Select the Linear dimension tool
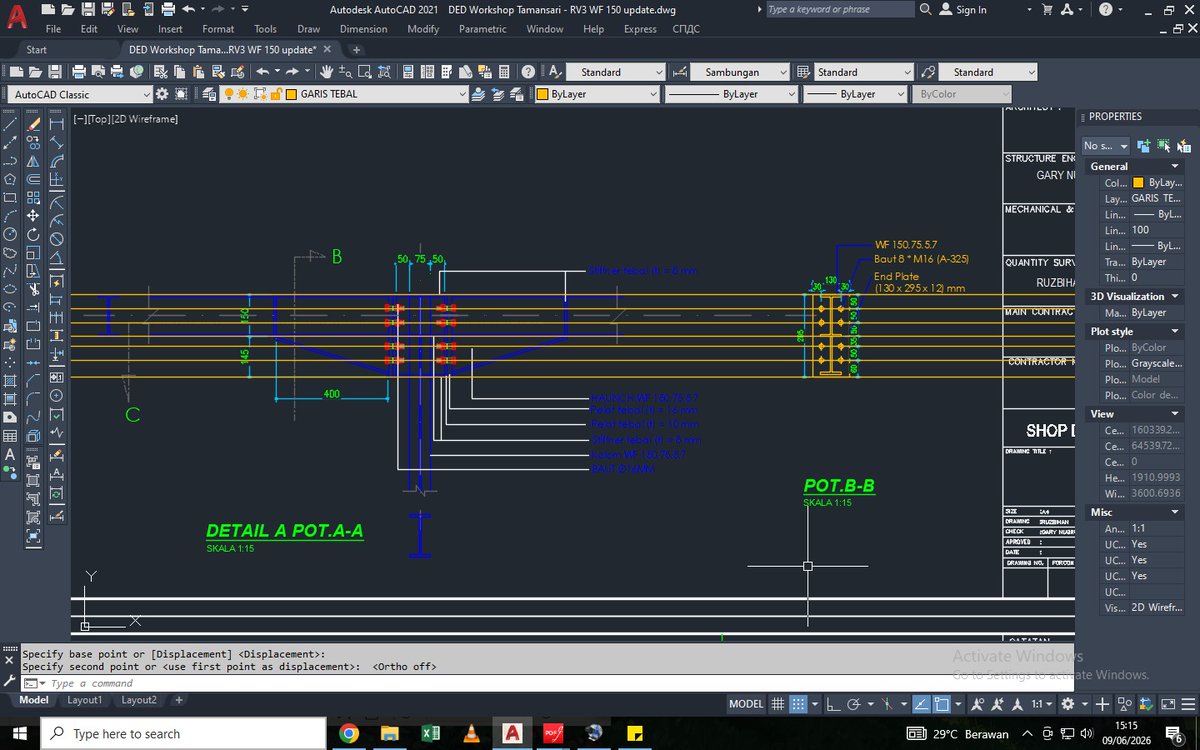This screenshot has height=750, width=1200. coord(56,124)
